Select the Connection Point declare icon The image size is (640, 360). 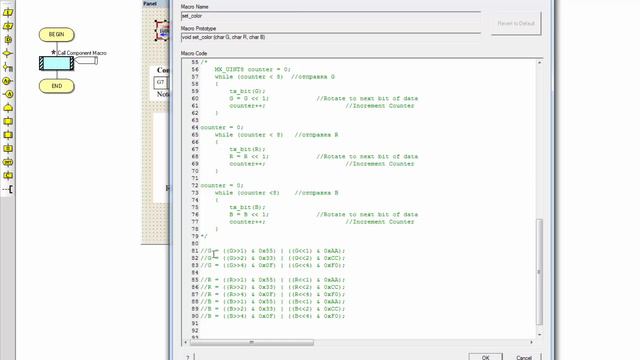pos(8,81)
